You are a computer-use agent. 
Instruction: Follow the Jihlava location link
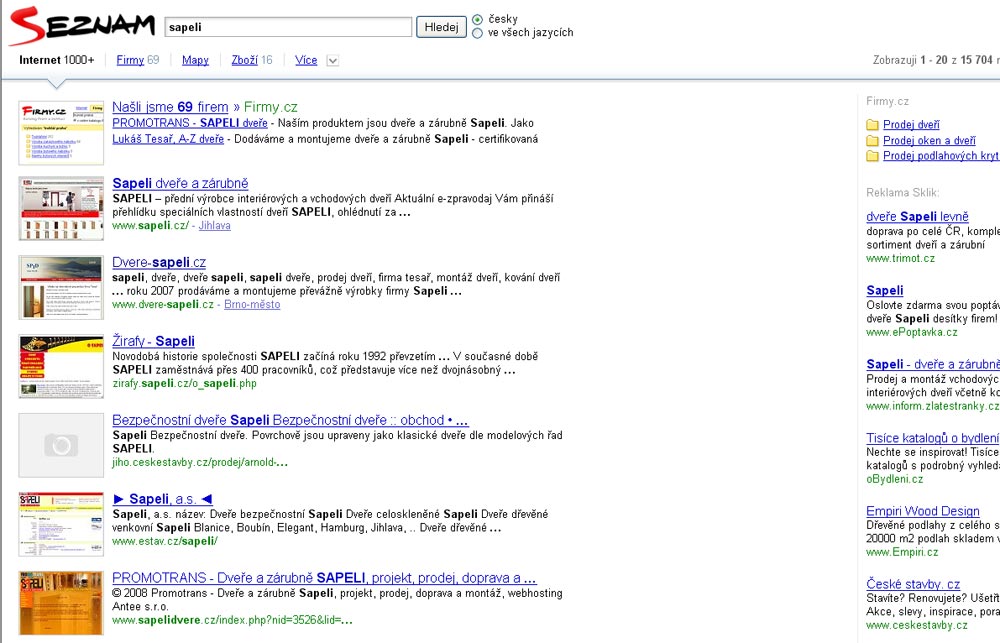(x=214, y=226)
